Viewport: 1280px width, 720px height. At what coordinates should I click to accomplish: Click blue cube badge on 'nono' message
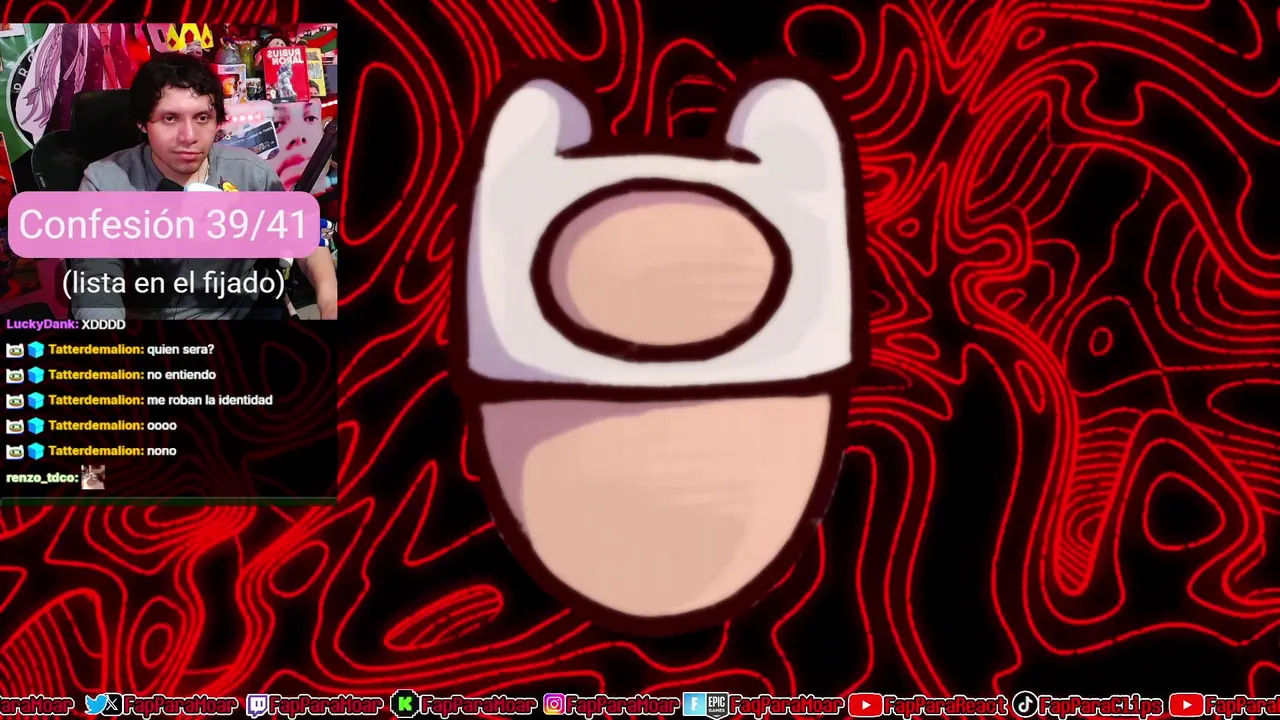click(36, 451)
